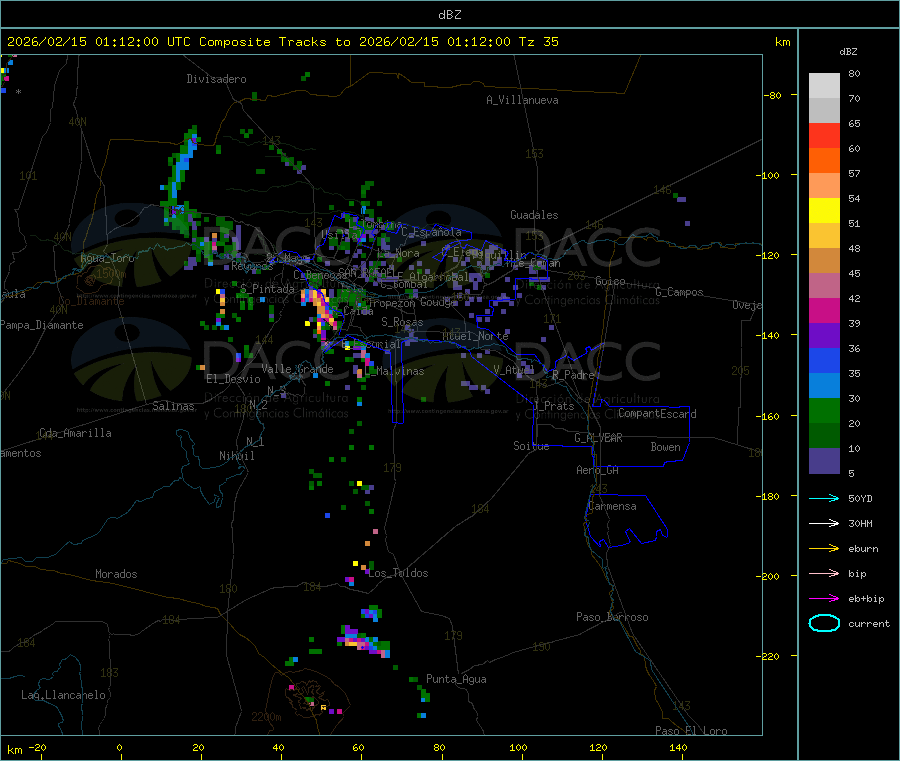900x761 pixels.
Task: Click the 'Guadales' map label
Action: (534, 215)
